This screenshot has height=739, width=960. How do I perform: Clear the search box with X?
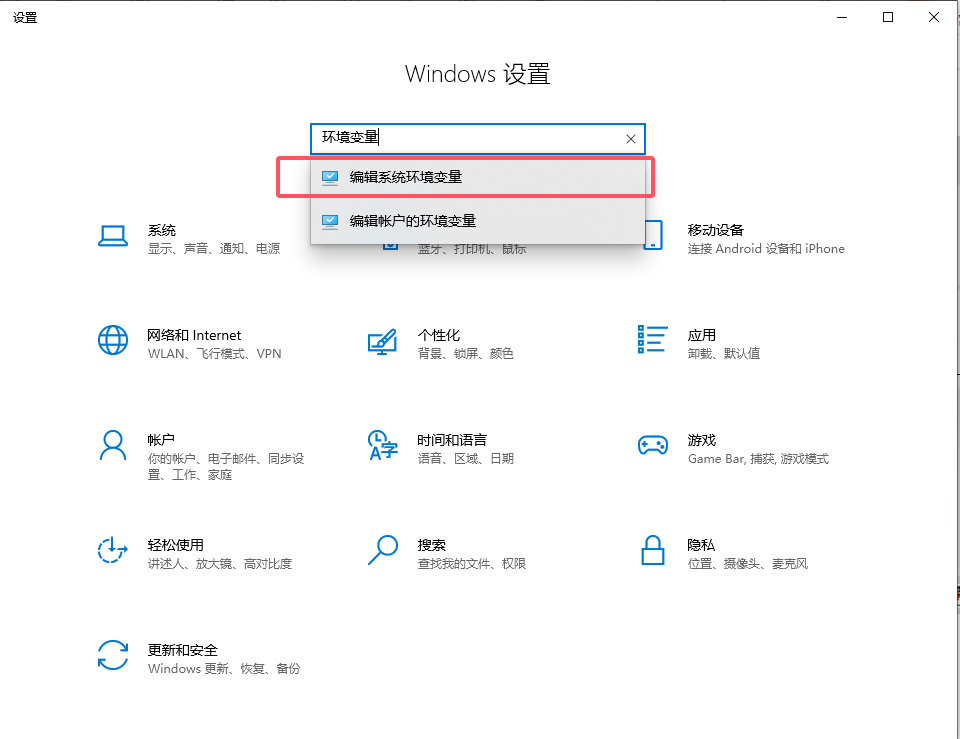coord(631,139)
